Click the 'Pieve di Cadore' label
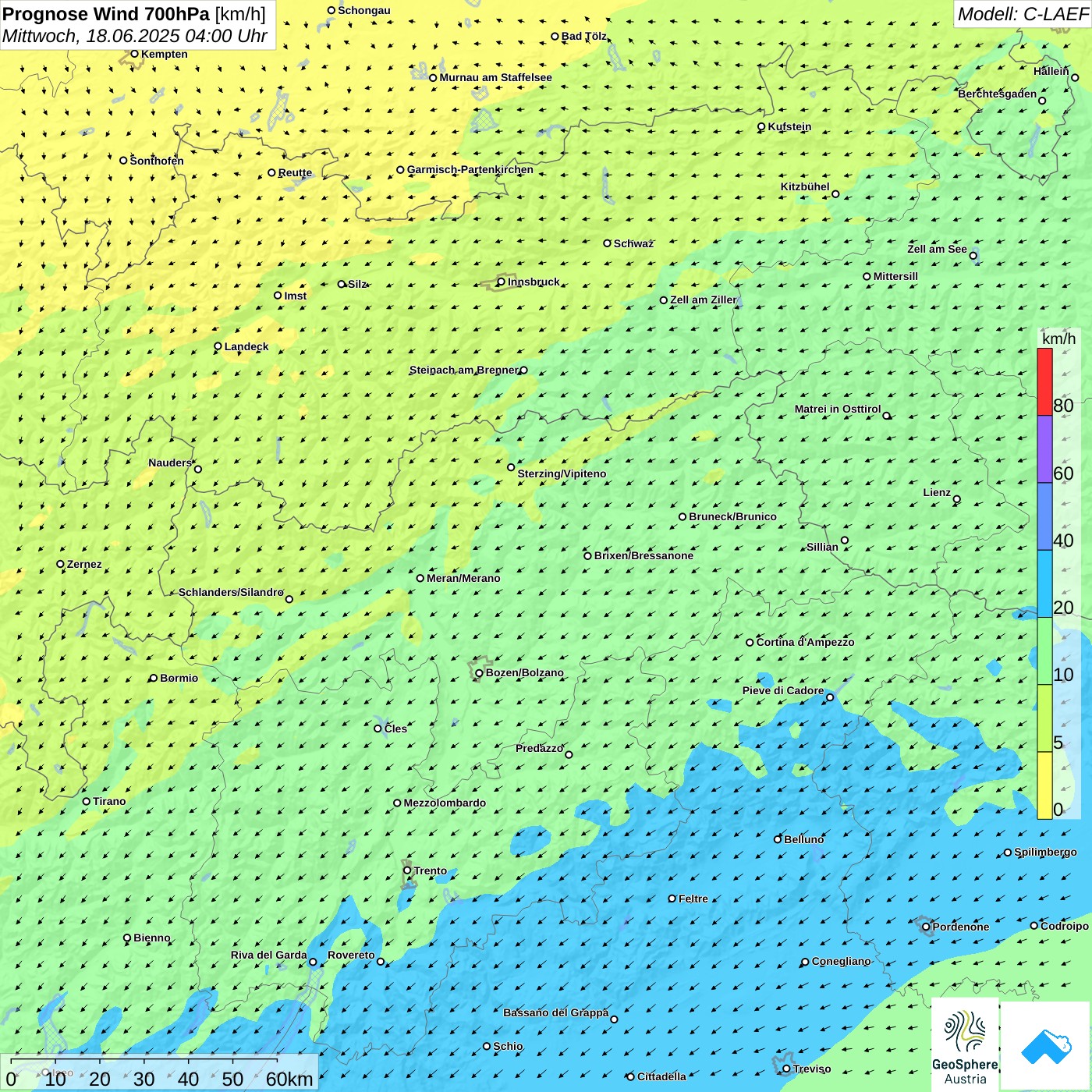 coord(783,690)
